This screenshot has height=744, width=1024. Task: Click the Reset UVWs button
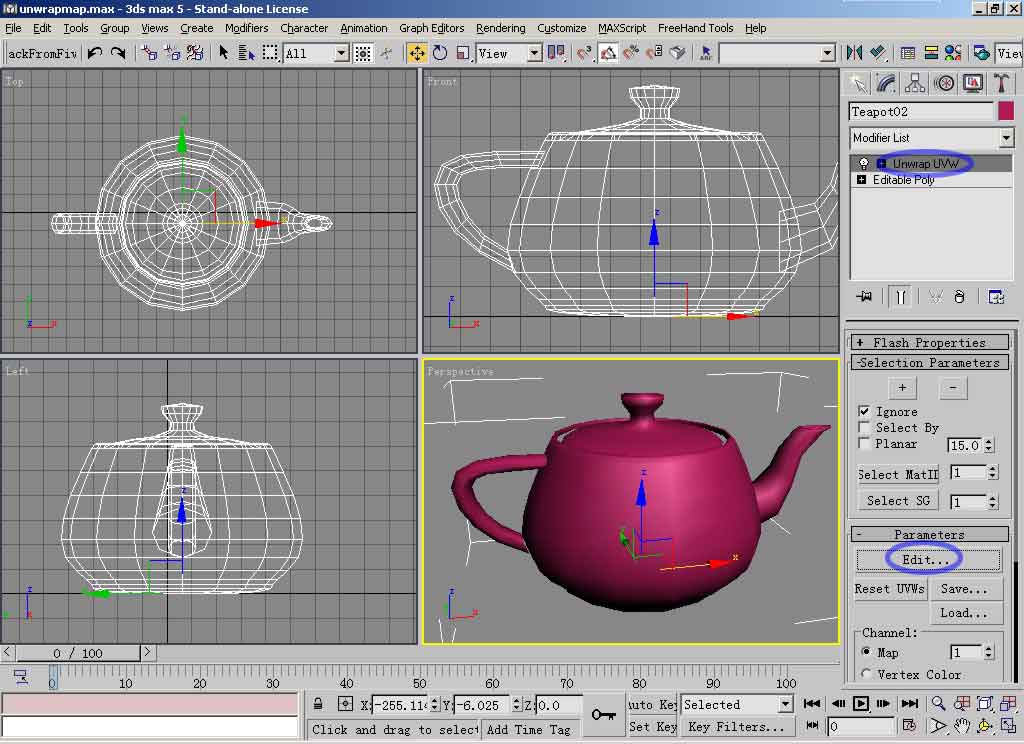click(889, 589)
